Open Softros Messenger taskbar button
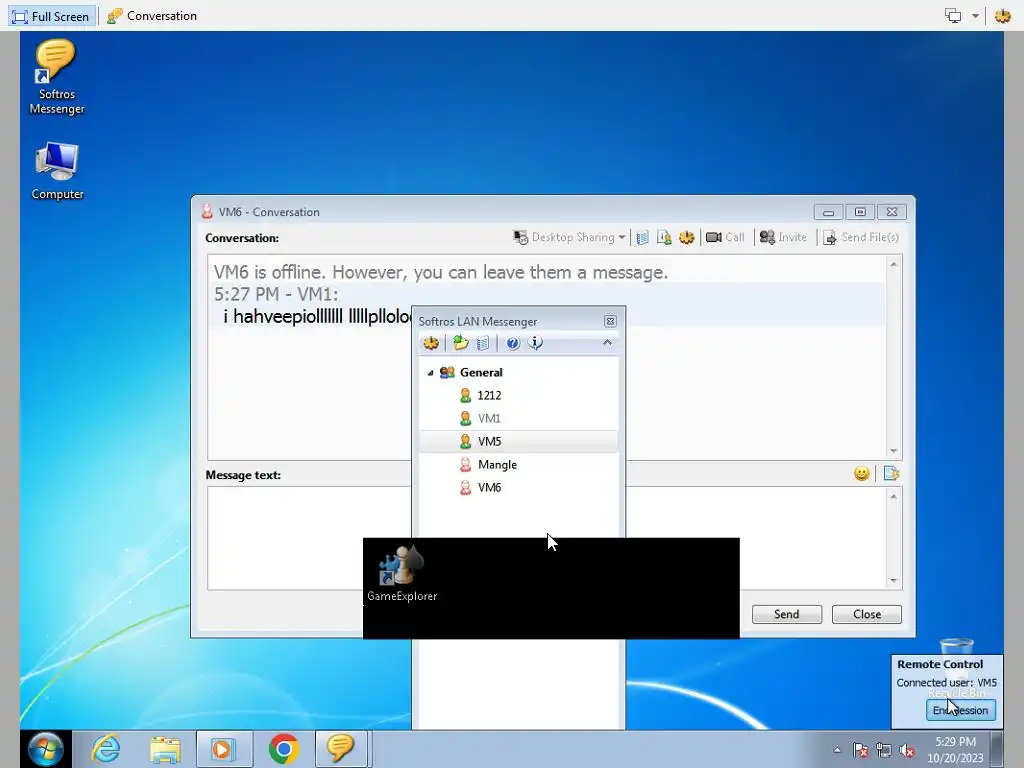The height and width of the screenshot is (768, 1024). 341,748
